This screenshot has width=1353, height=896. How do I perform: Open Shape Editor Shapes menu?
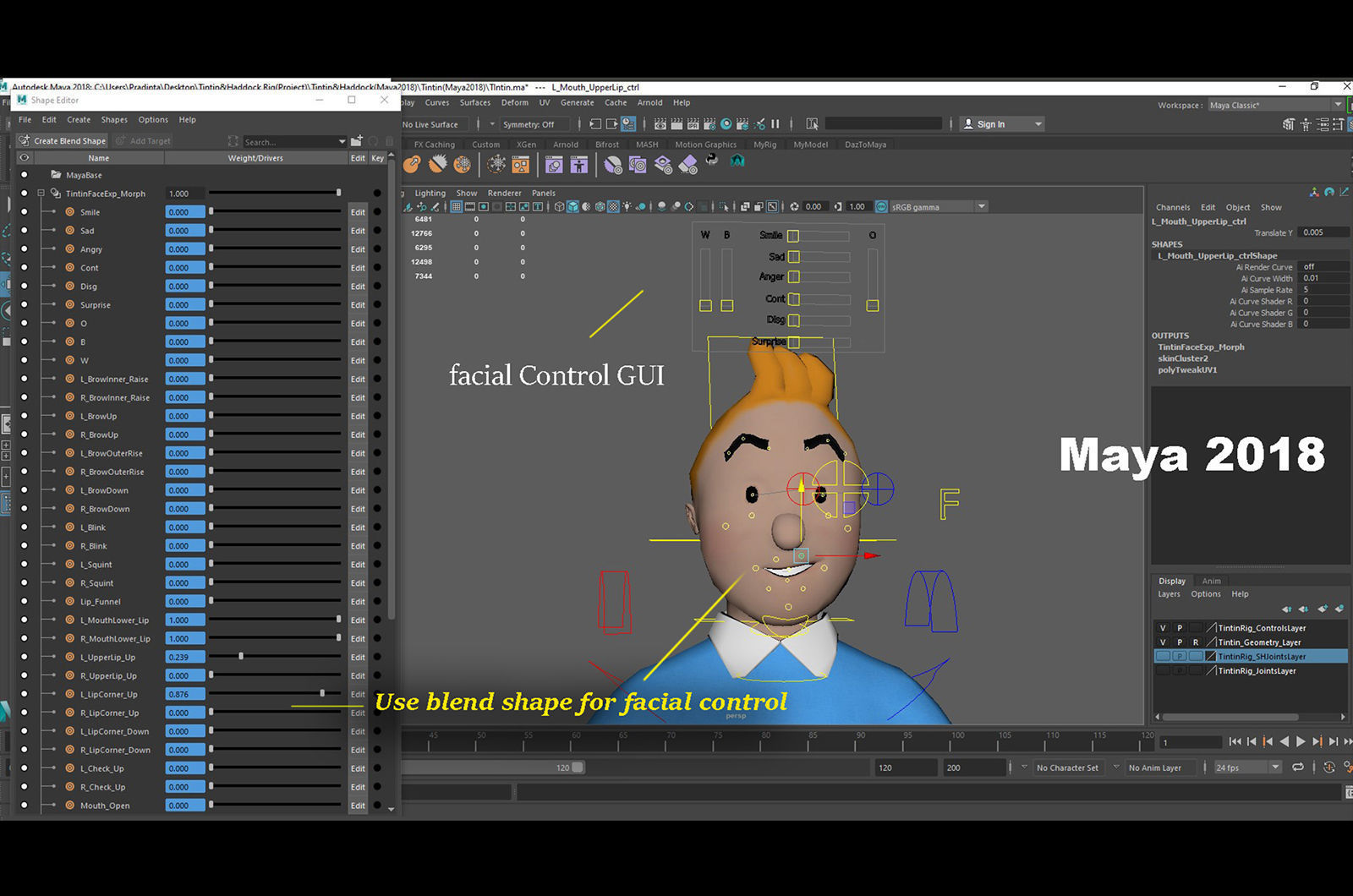[x=114, y=120]
